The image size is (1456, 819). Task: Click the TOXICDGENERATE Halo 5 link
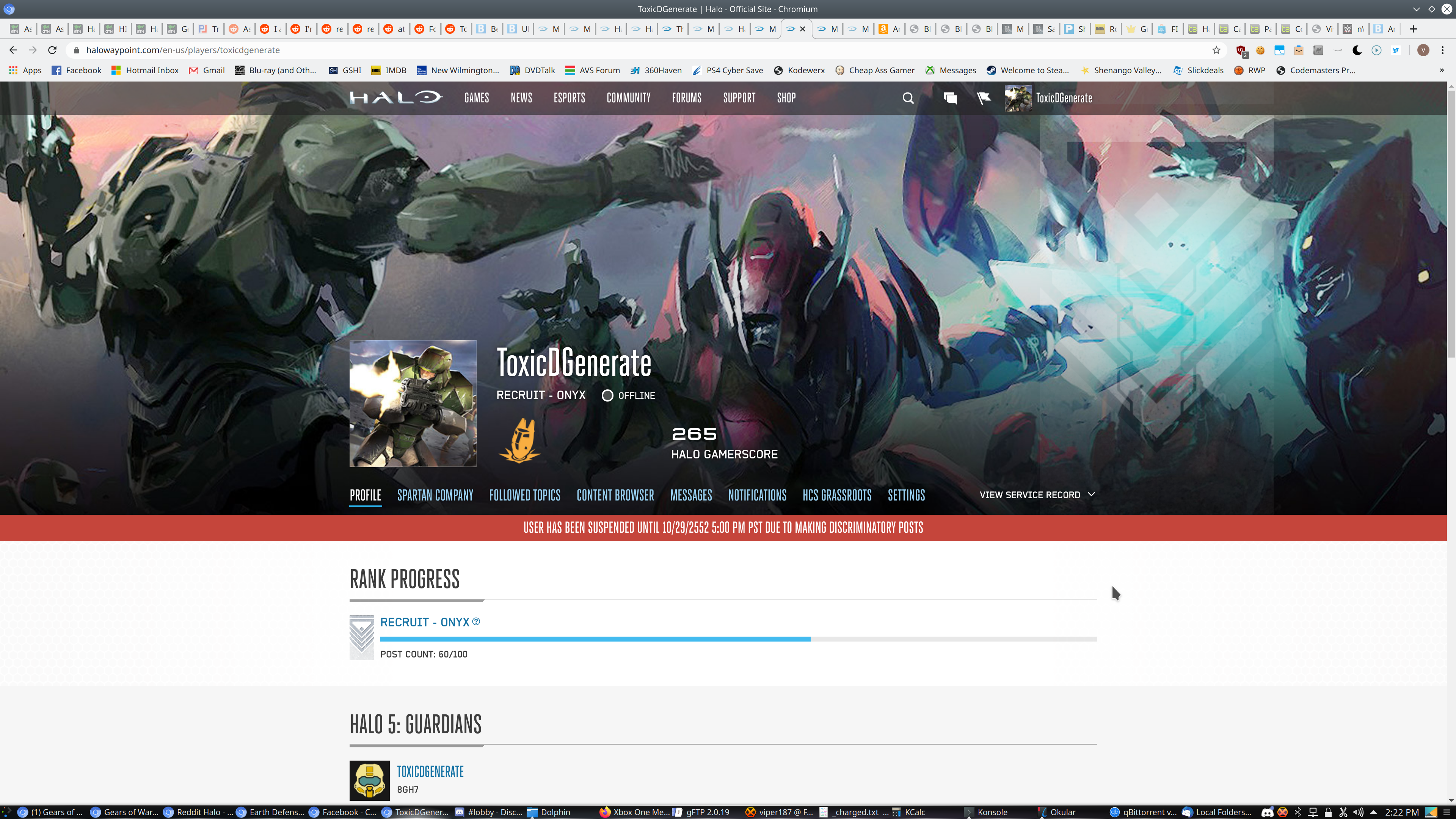[x=430, y=772]
